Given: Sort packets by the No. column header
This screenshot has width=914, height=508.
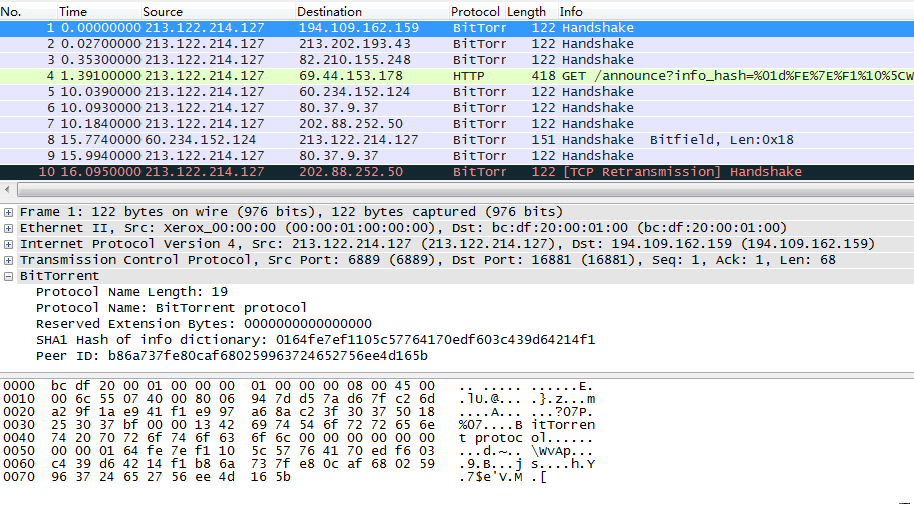Looking at the screenshot, I should point(28,12).
